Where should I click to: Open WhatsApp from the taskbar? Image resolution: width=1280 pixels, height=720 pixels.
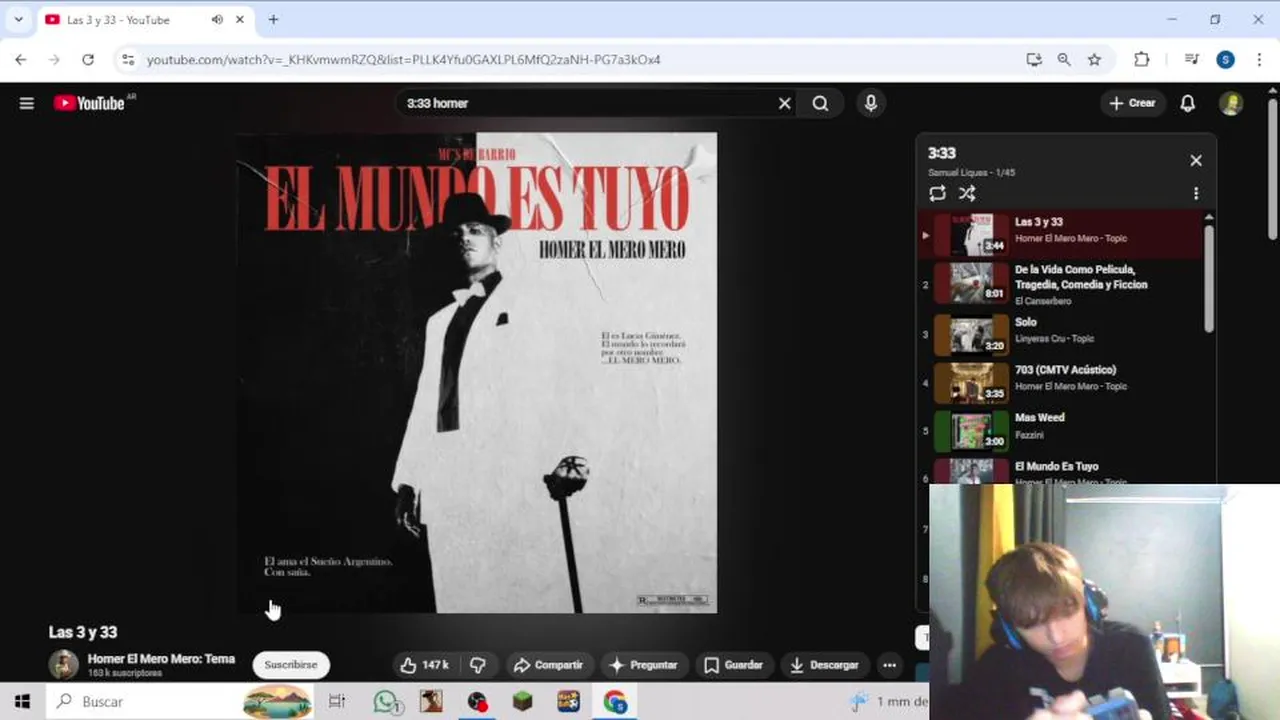point(387,702)
